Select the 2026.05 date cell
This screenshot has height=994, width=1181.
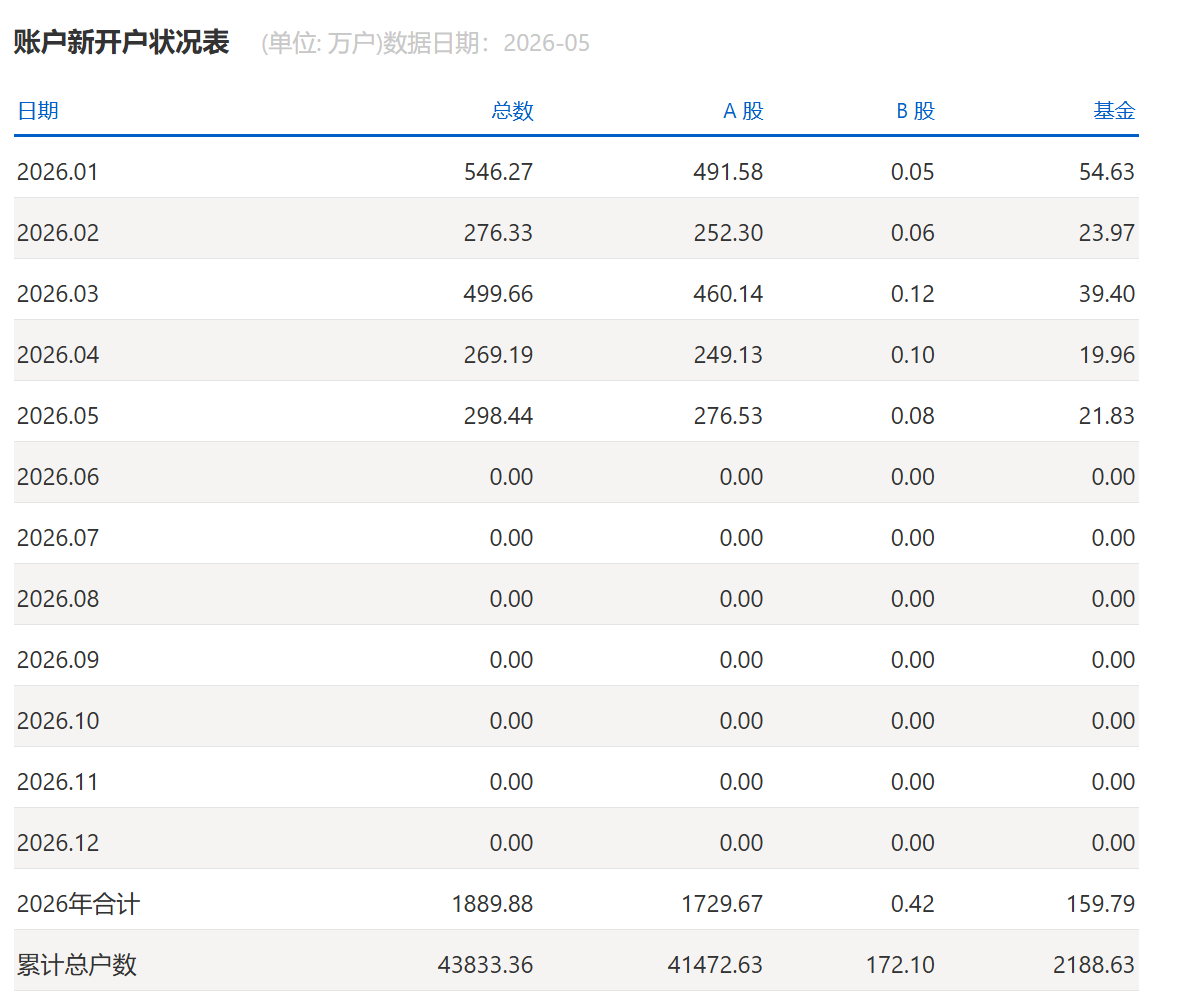[58, 416]
